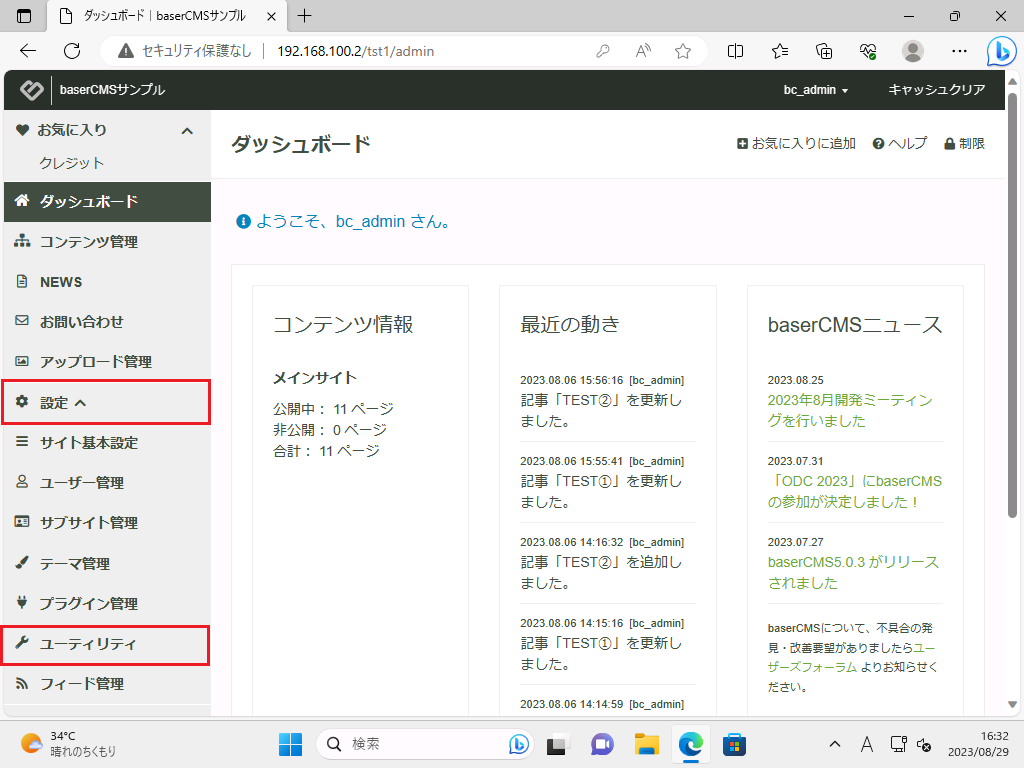Click the browser address bar URL
This screenshot has height=768, width=1024.
click(355, 51)
